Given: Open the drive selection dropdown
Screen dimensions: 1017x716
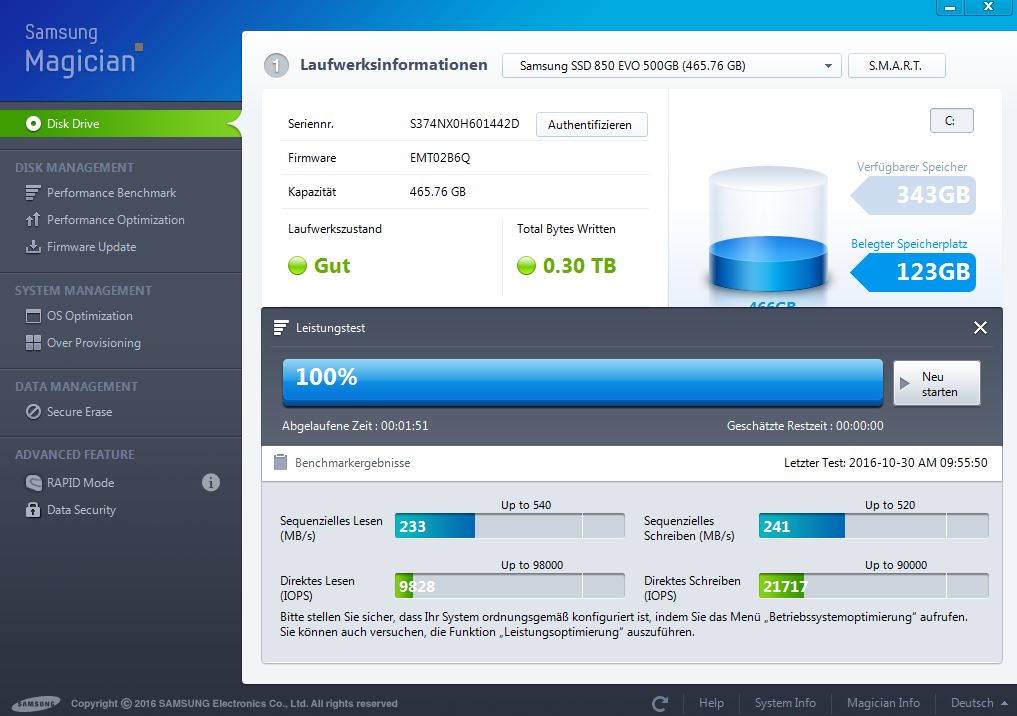Looking at the screenshot, I should click(671, 66).
